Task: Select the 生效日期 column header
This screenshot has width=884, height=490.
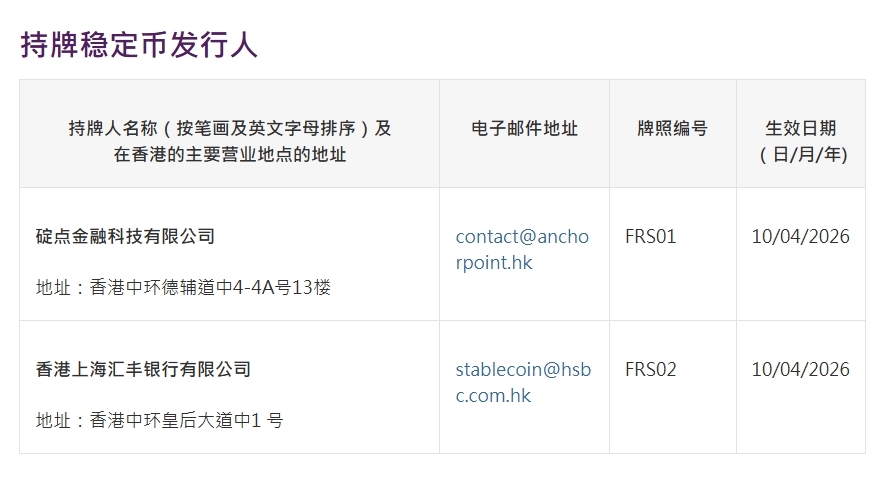Action: point(801,128)
